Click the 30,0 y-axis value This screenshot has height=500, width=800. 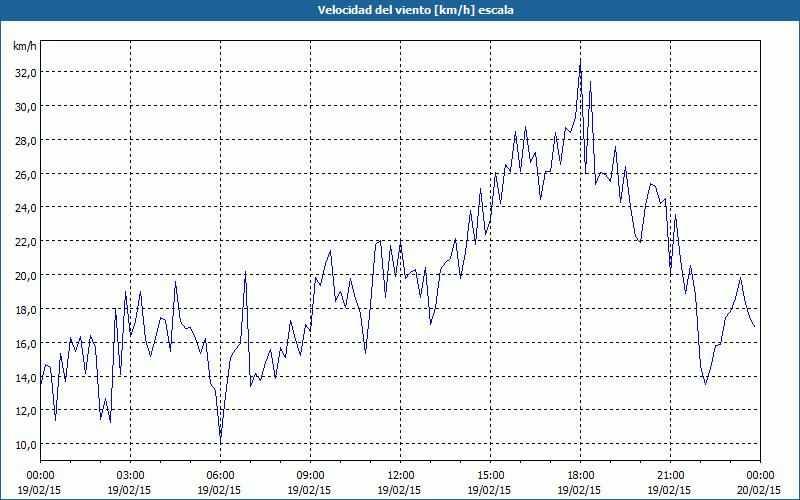pos(26,107)
